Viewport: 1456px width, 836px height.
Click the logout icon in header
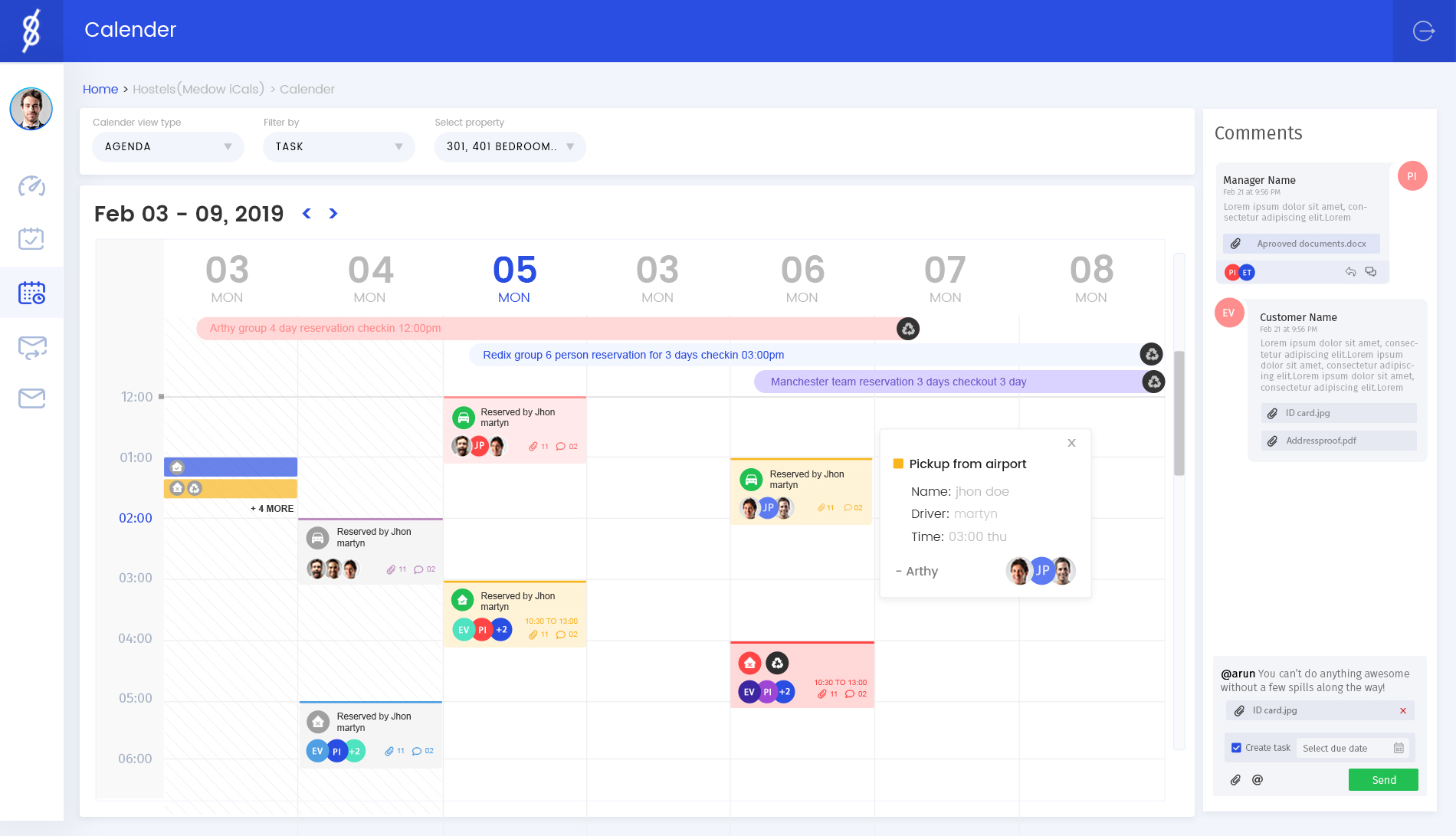1423,31
